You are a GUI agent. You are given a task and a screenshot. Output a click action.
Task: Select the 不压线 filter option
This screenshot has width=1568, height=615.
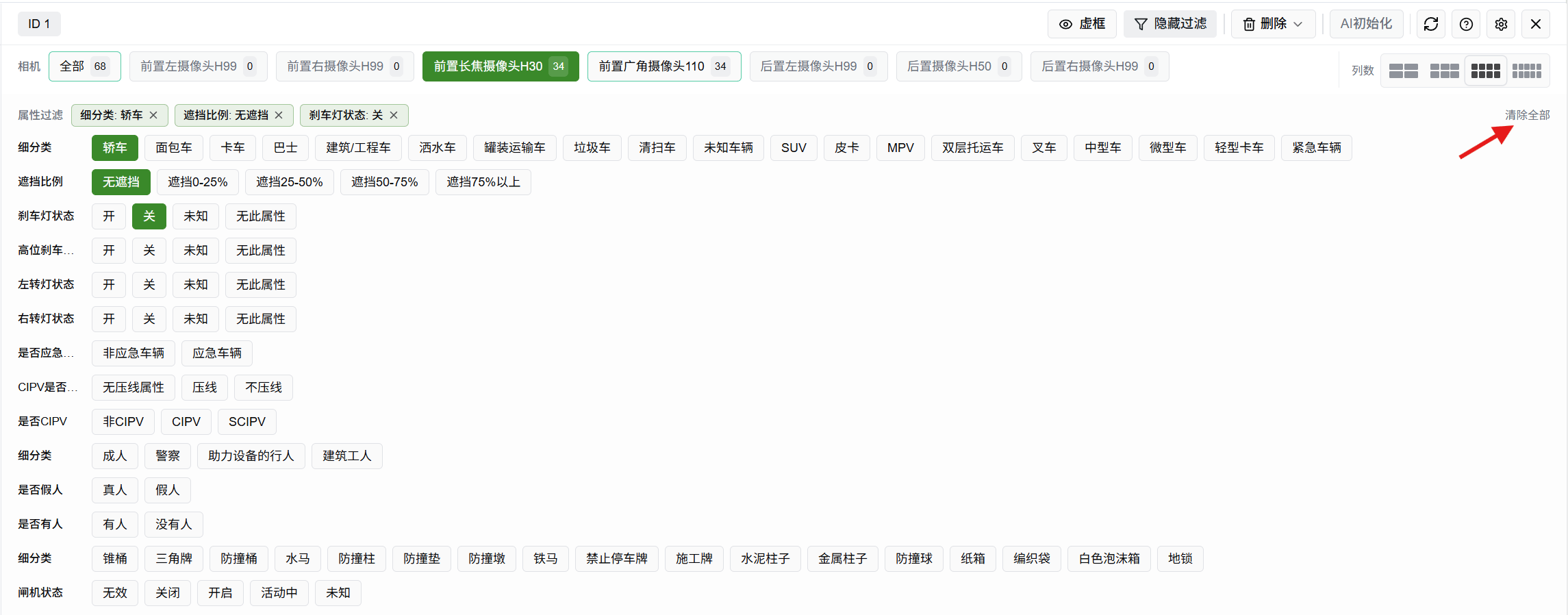click(x=264, y=388)
